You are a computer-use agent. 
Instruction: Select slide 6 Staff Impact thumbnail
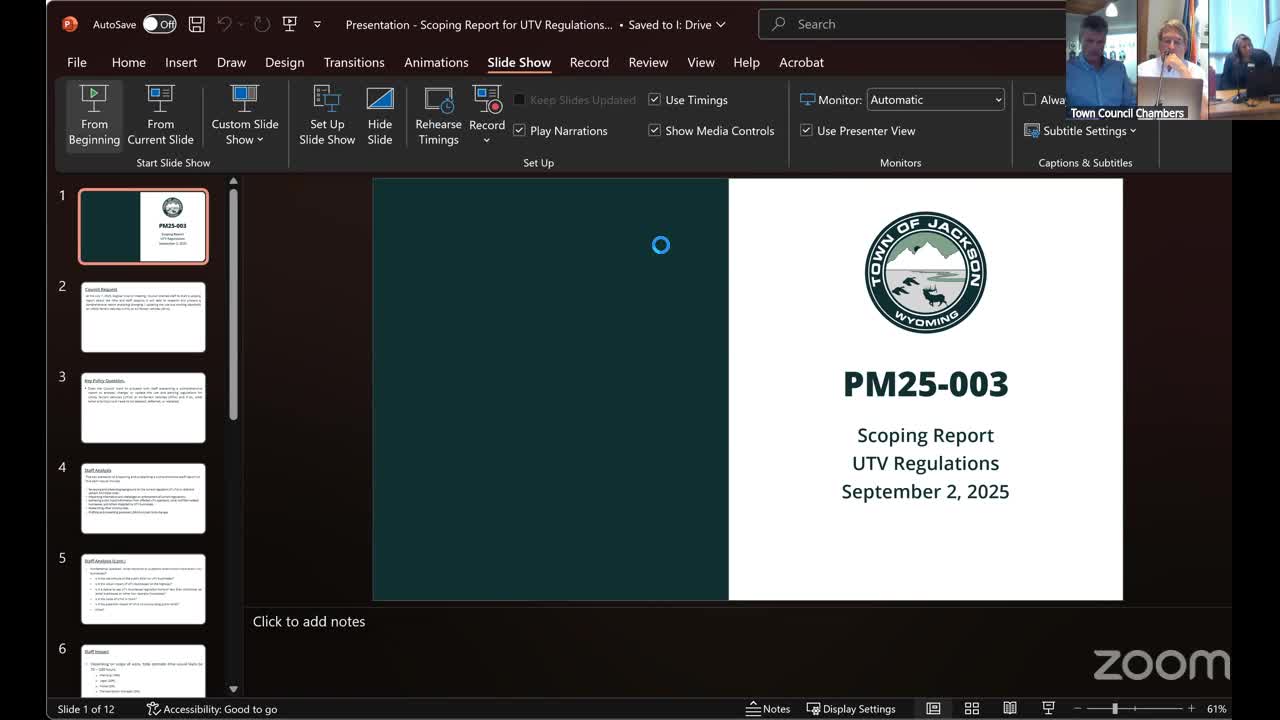[x=143, y=670]
